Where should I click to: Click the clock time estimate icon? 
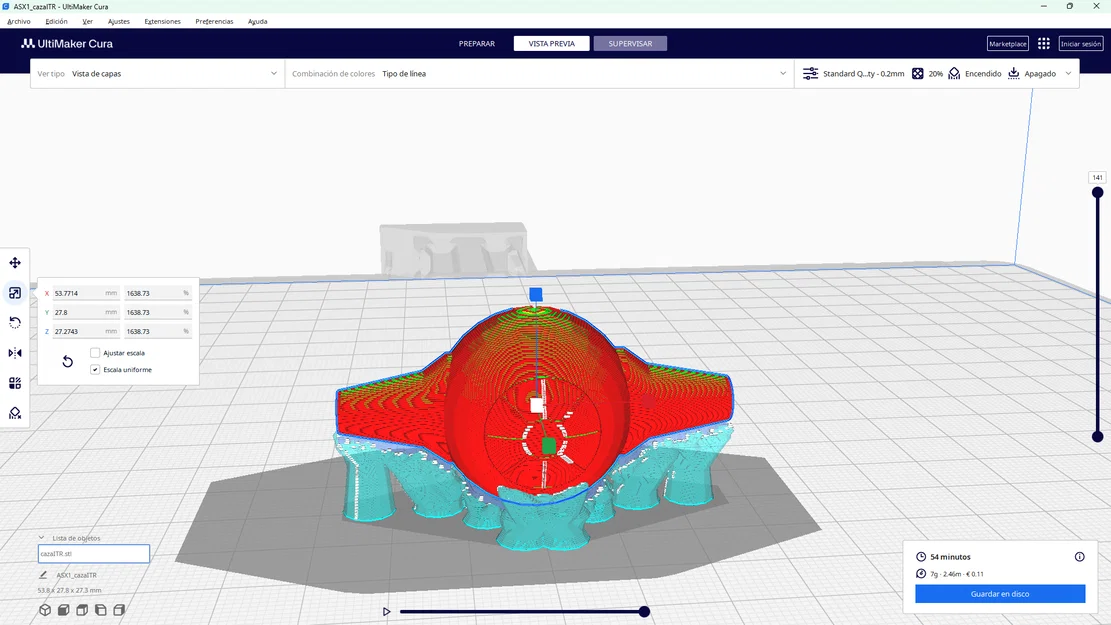921,557
